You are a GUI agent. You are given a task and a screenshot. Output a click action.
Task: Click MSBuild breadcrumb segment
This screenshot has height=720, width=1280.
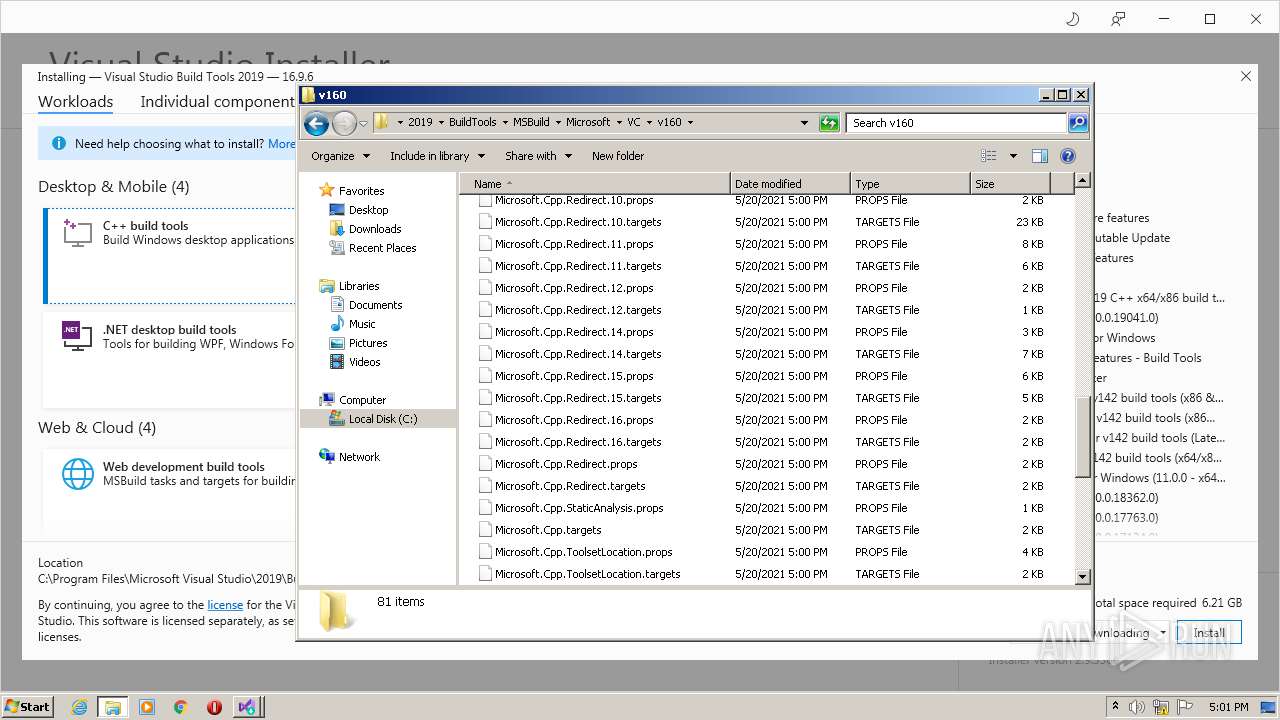click(x=531, y=122)
